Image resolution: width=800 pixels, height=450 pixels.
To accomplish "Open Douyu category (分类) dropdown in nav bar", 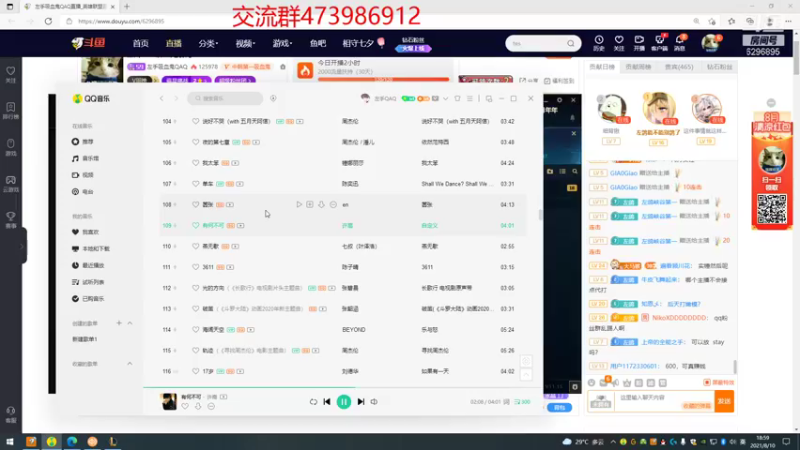I will (208, 43).
